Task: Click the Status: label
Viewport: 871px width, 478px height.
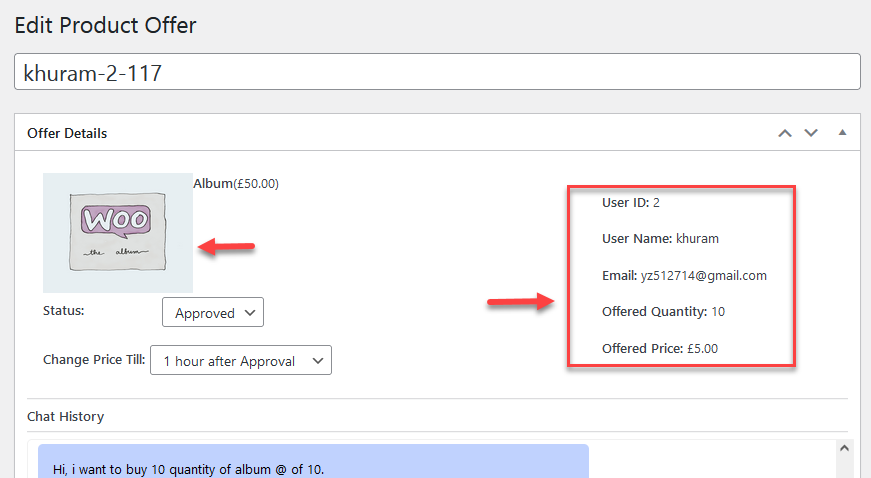Action: [x=63, y=311]
